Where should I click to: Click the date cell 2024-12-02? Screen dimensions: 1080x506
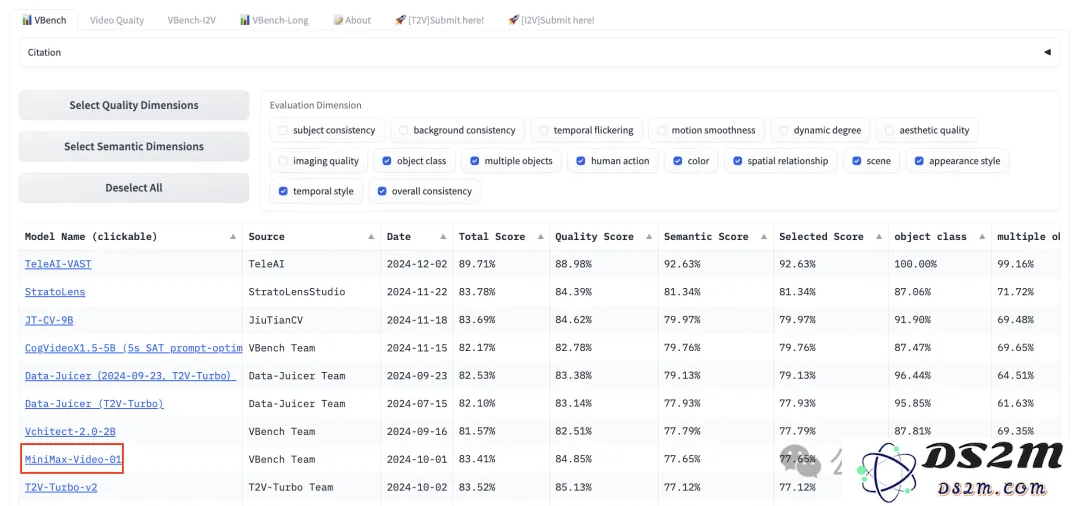417,264
